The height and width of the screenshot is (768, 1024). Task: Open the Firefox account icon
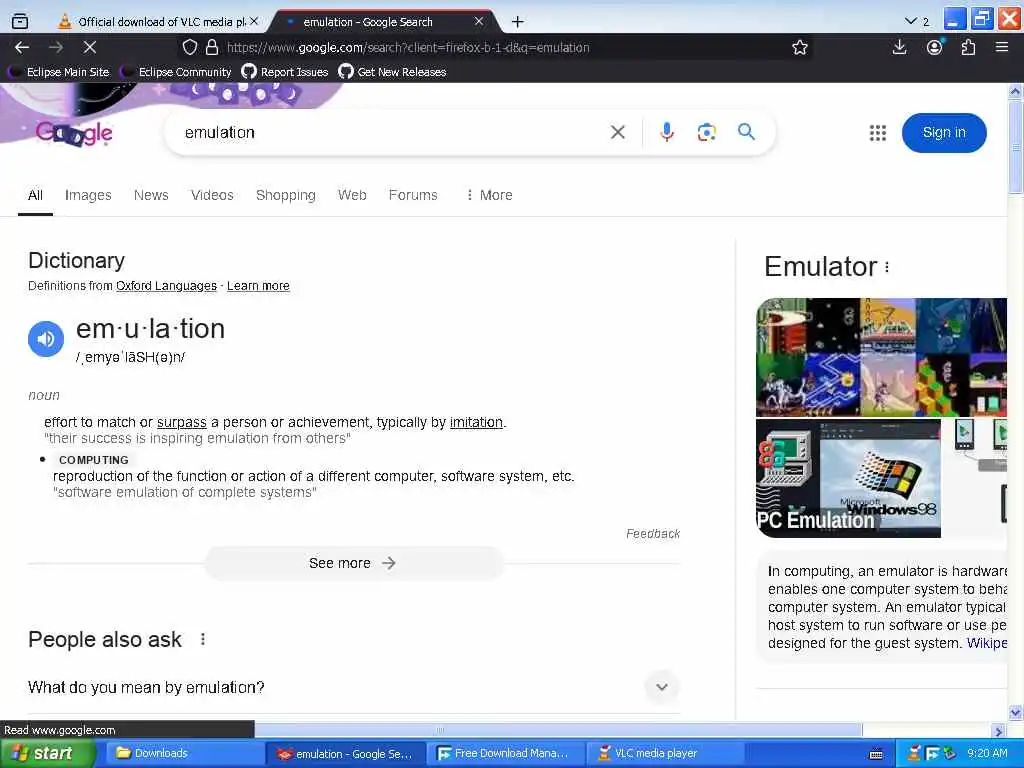935,47
